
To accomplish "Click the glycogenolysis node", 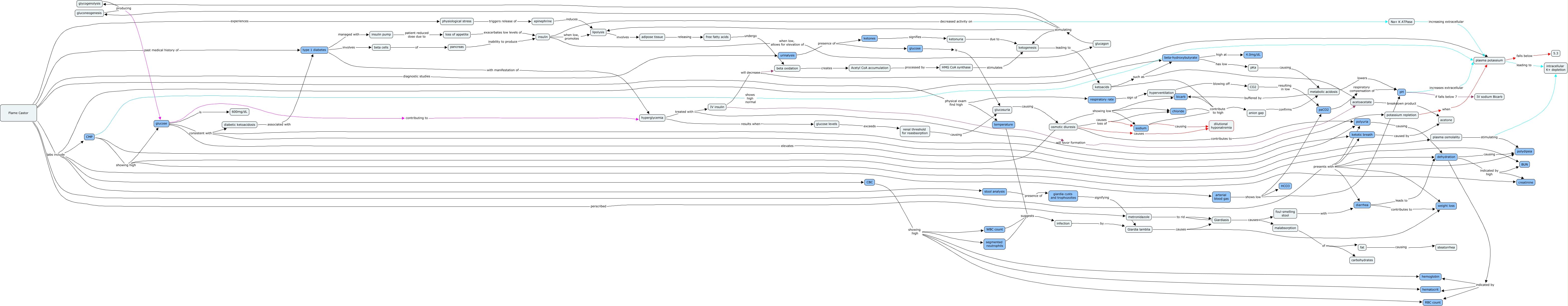I will pos(90,4).
